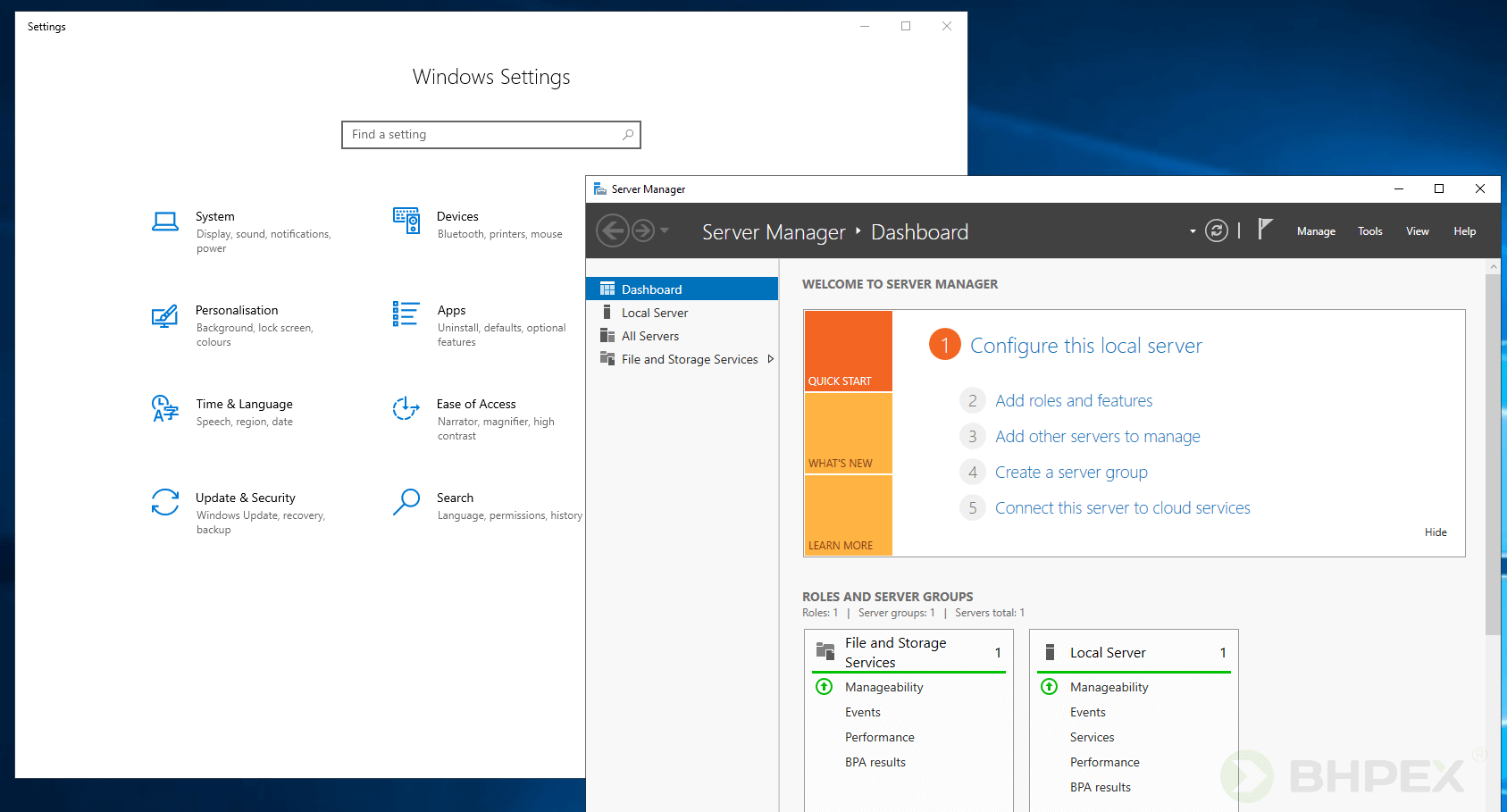
Task: Click the All Servers icon in the sidebar
Action: 607,335
